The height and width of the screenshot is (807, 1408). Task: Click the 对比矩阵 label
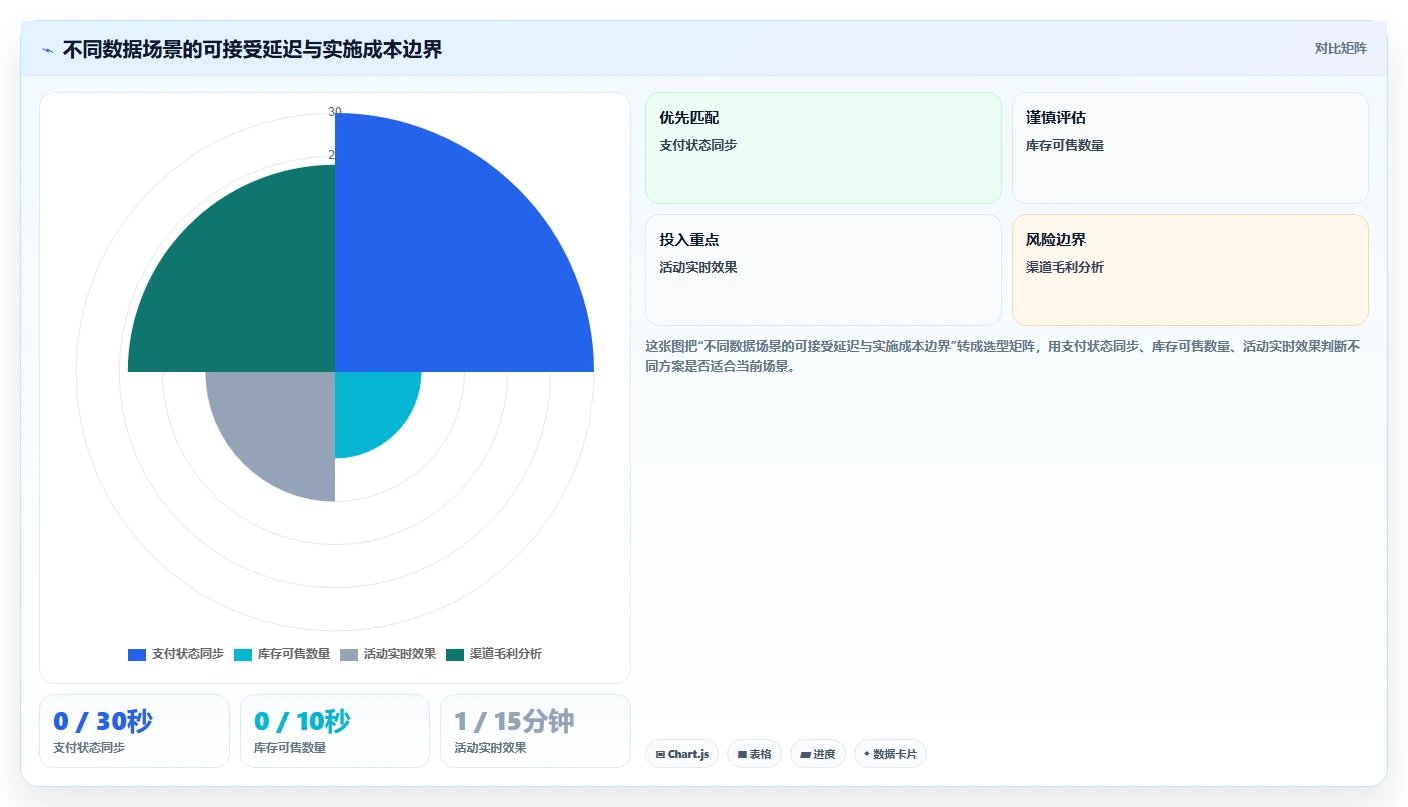point(1340,48)
